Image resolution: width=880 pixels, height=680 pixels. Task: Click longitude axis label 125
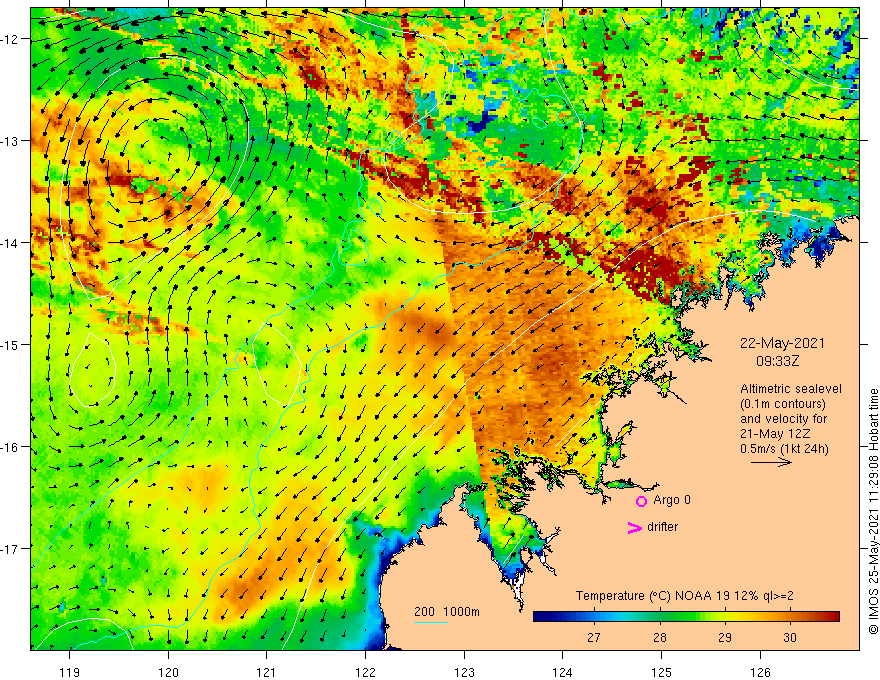661,672
